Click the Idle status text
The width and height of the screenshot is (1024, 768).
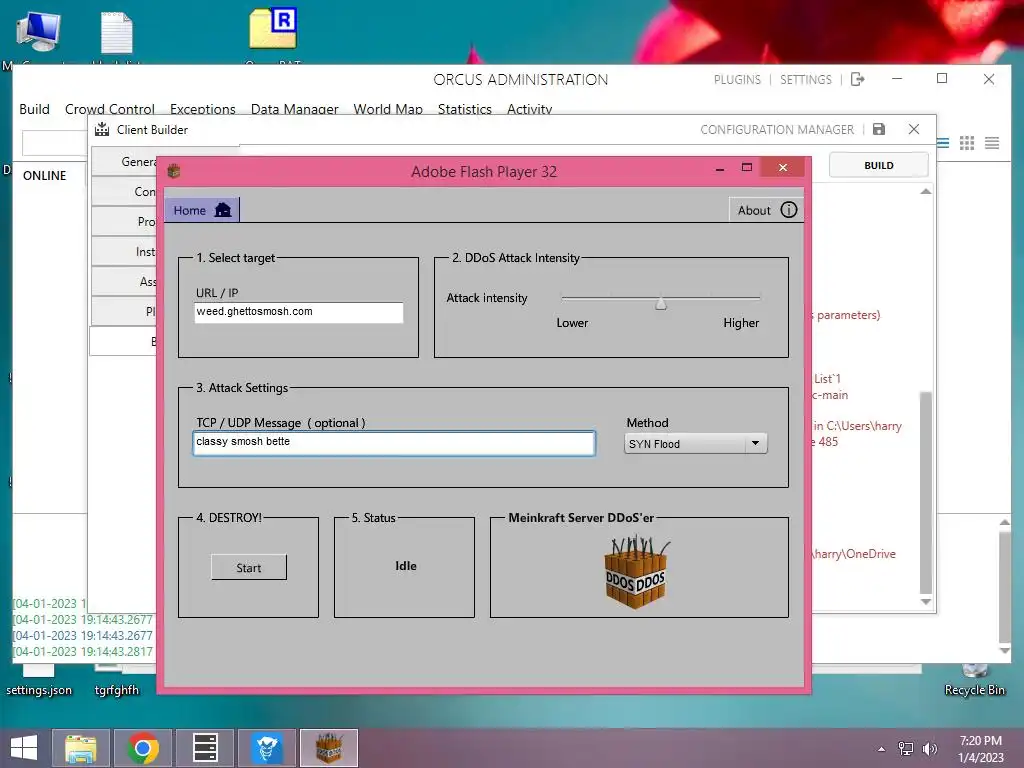point(406,566)
